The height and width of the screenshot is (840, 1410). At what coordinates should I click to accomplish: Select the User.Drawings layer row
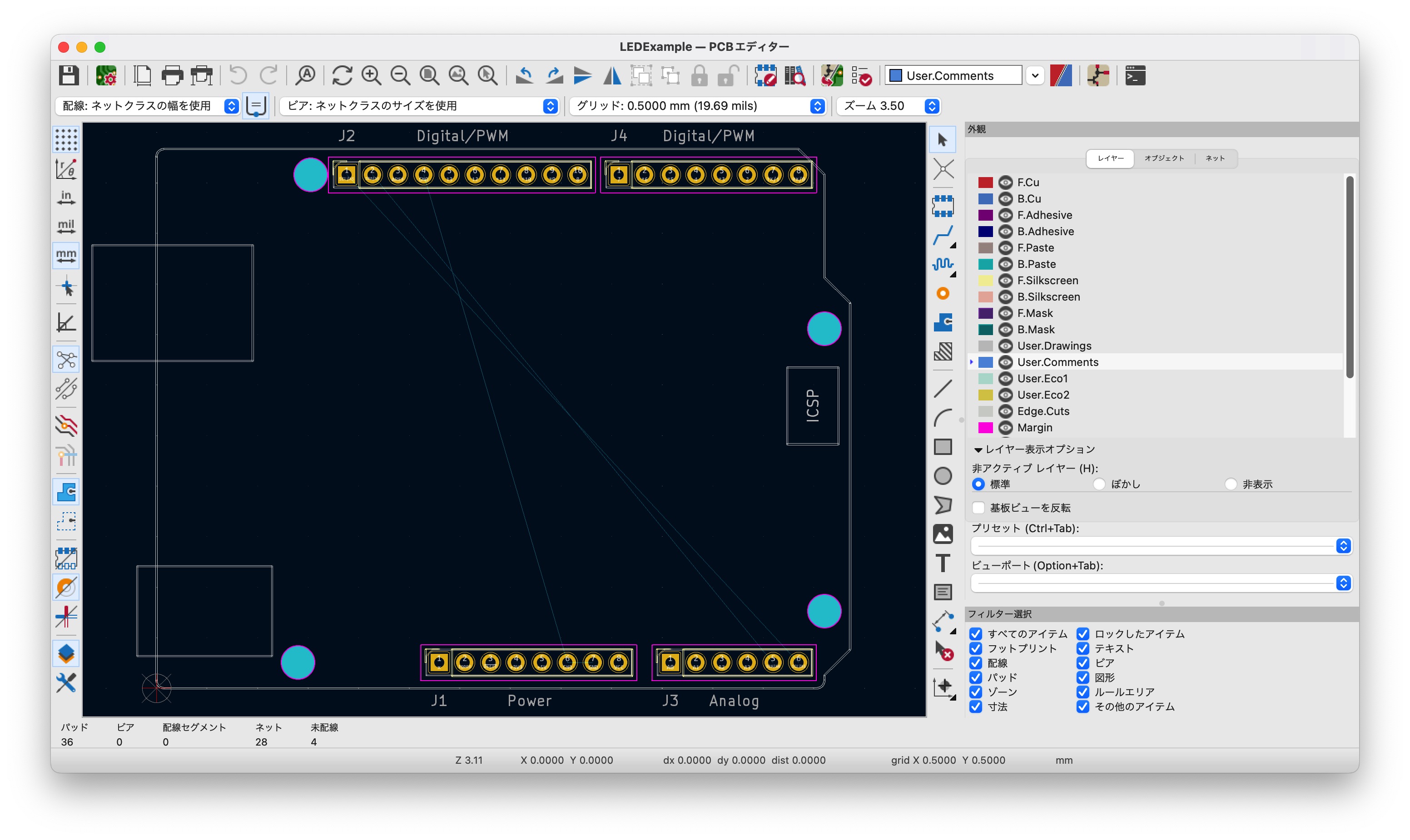(x=1155, y=346)
